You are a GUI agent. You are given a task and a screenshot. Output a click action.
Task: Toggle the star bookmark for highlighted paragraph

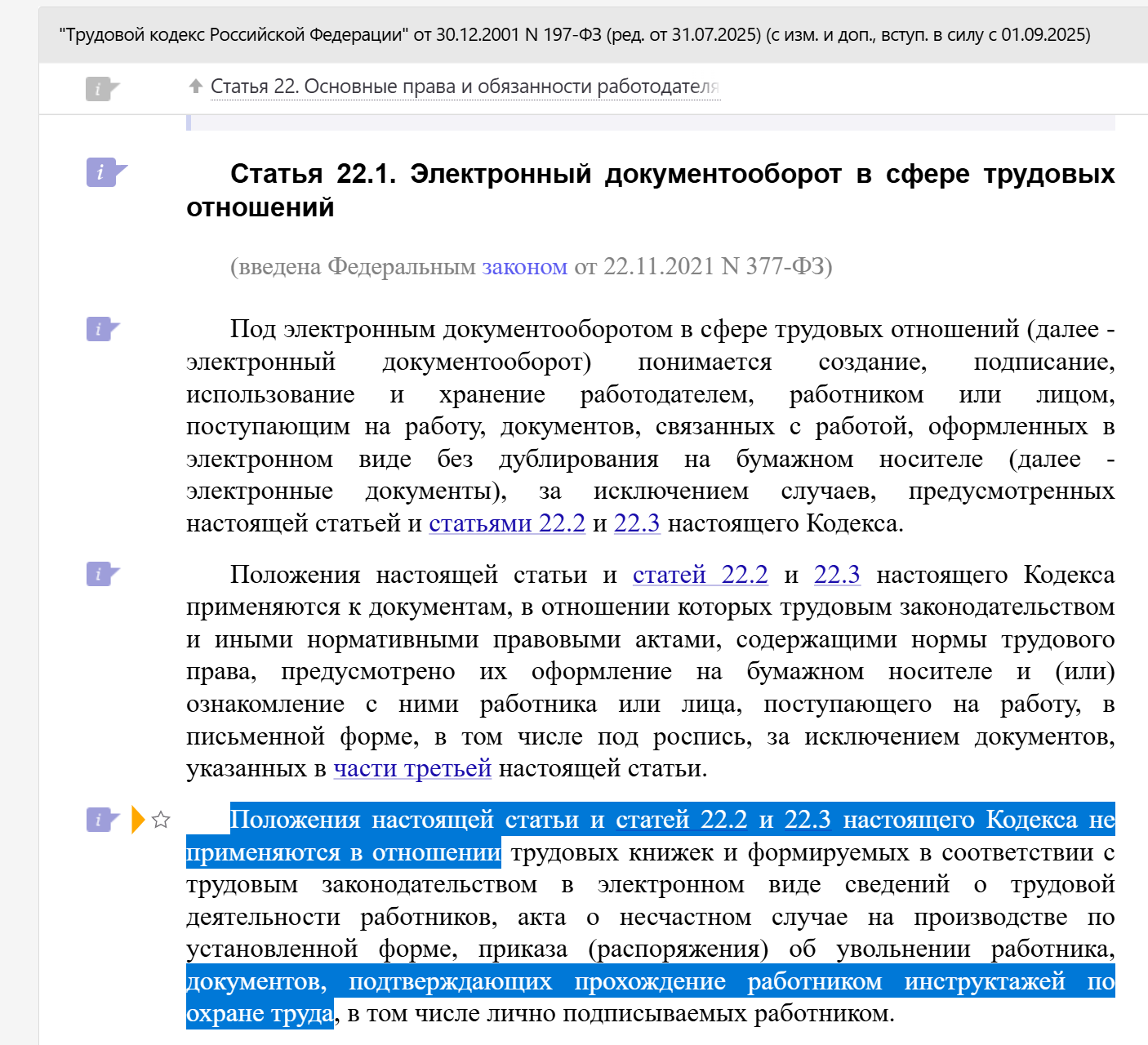pos(161,820)
